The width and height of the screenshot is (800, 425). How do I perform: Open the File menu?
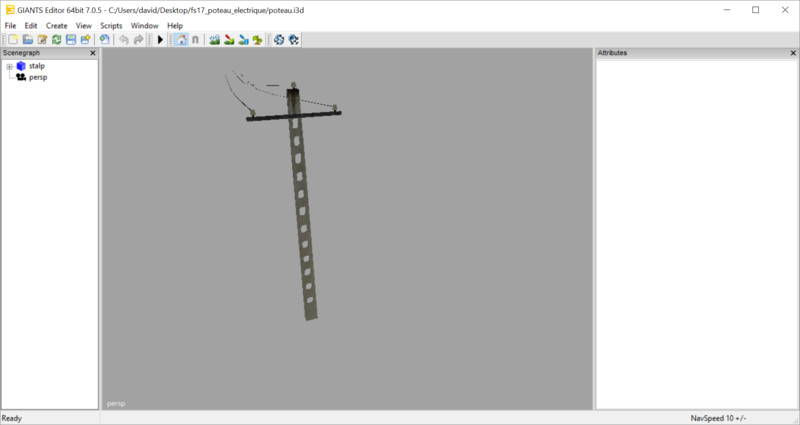(x=10, y=25)
